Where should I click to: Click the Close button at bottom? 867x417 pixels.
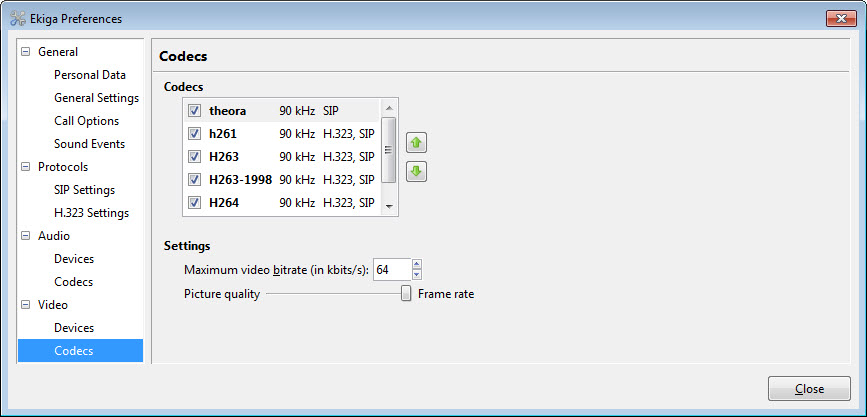[x=809, y=389]
